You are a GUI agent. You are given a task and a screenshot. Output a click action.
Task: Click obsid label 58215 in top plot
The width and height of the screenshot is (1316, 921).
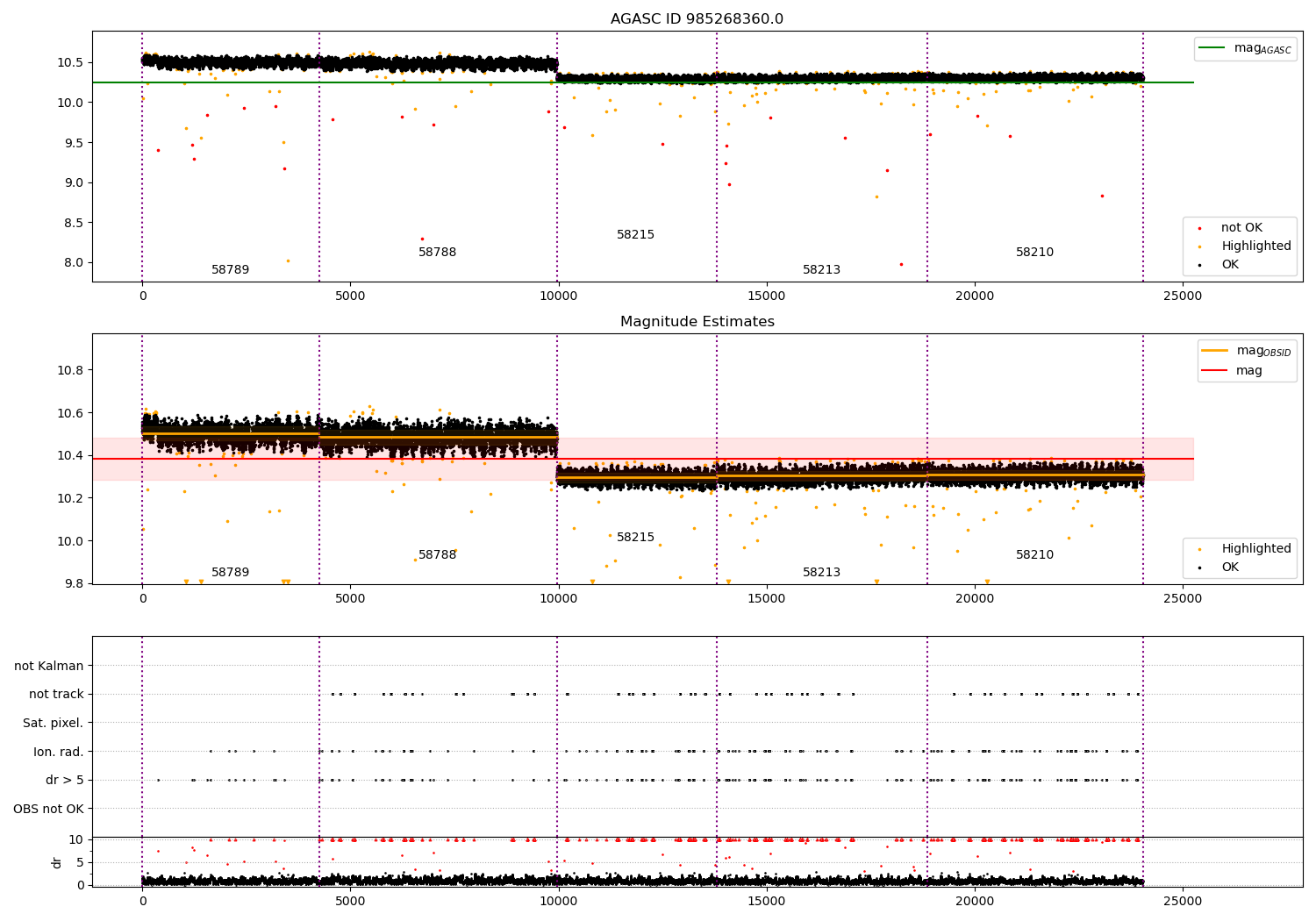pyautogui.click(x=636, y=235)
